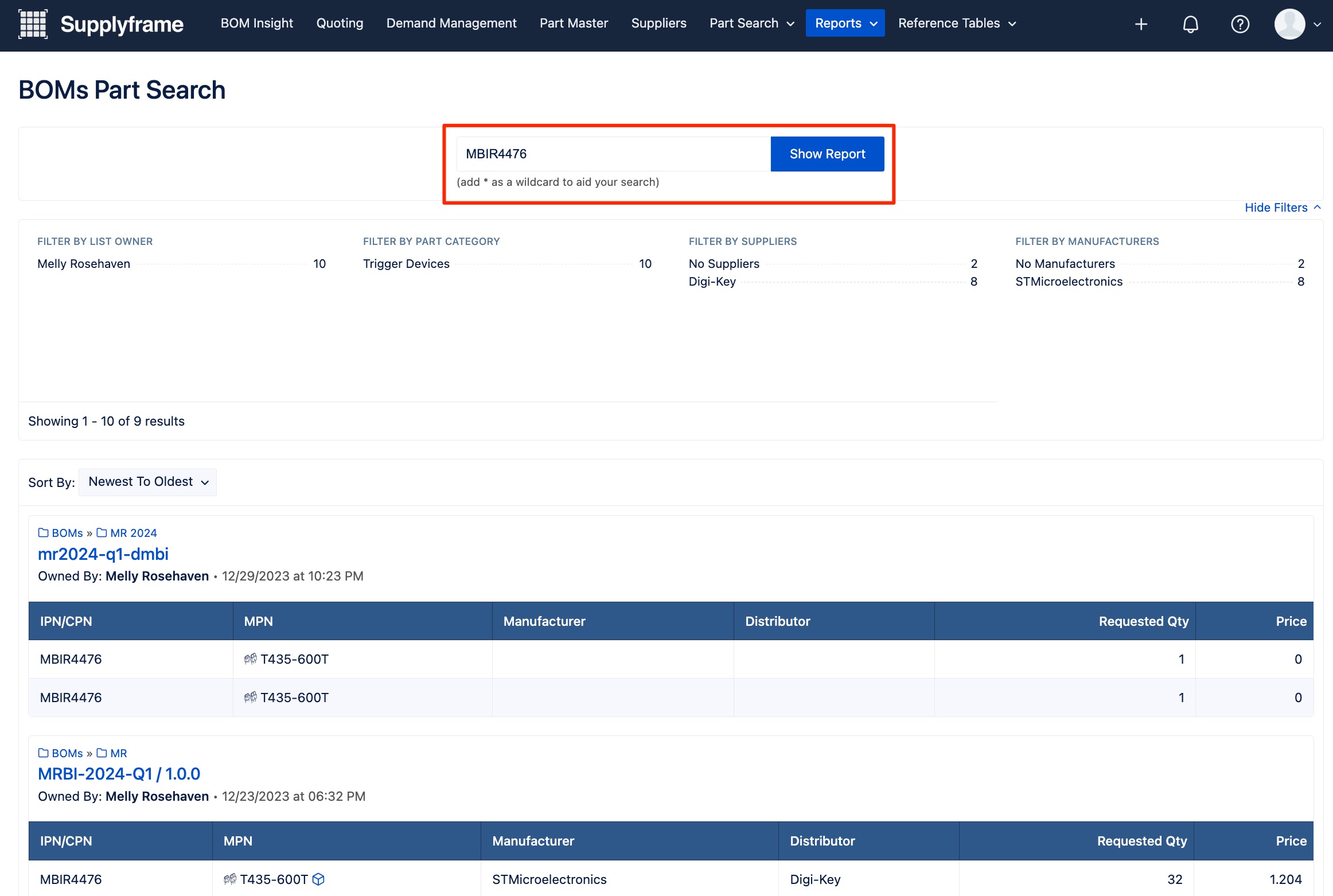Open the help question mark icon

tap(1240, 24)
